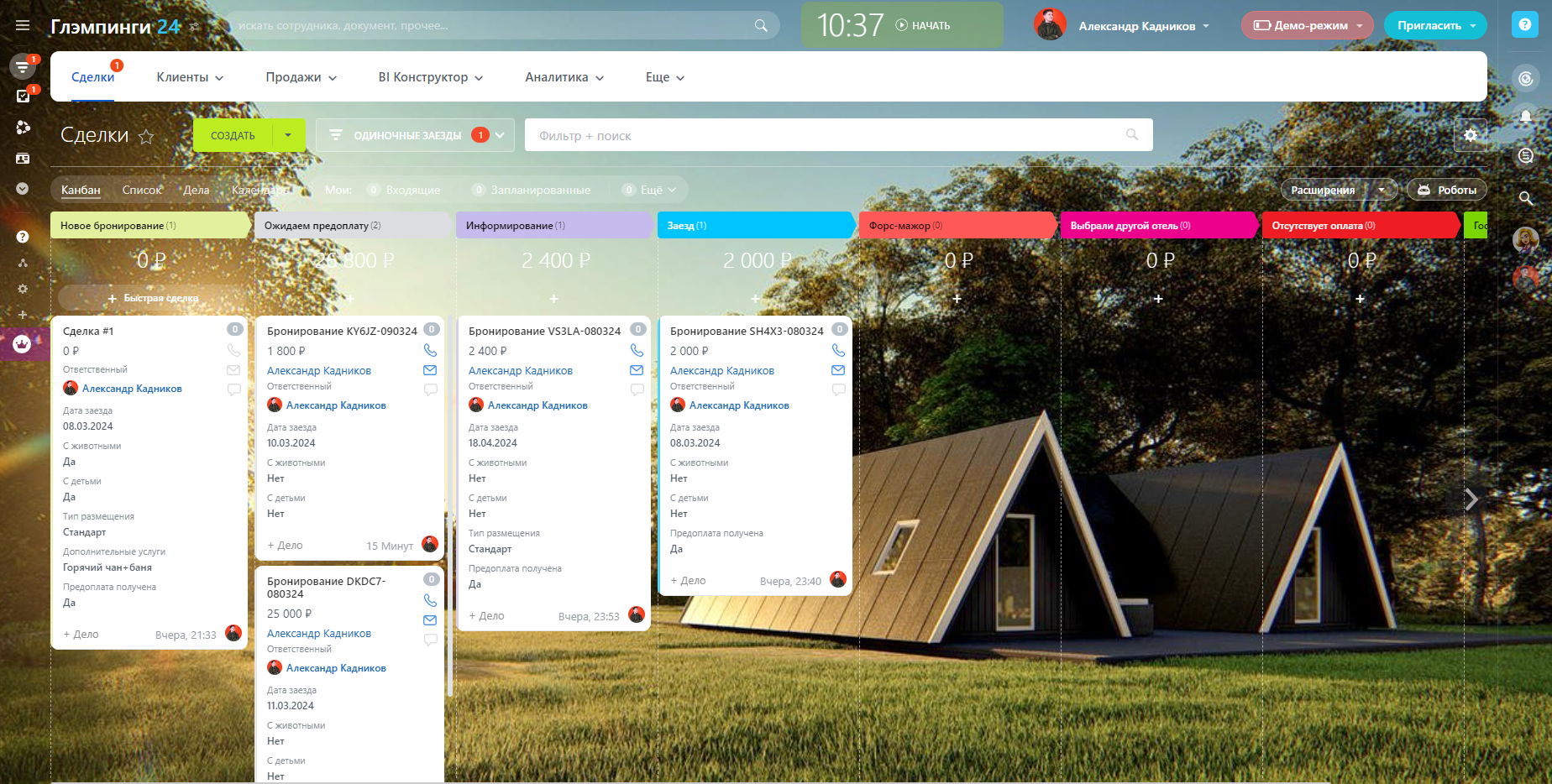Open the Демо-режим dropdown

click(x=1307, y=25)
